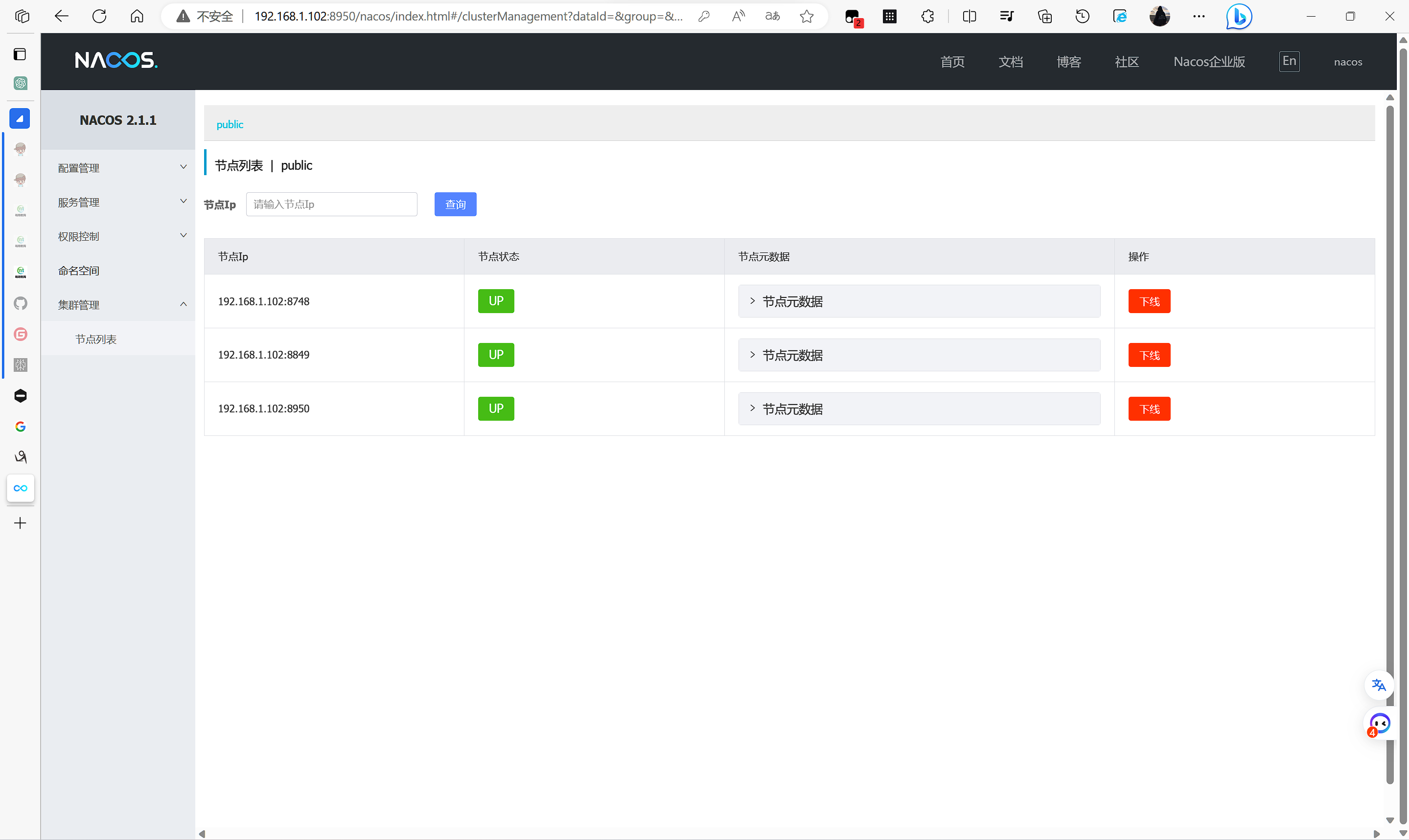Add page to favorites star icon

click(x=807, y=17)
